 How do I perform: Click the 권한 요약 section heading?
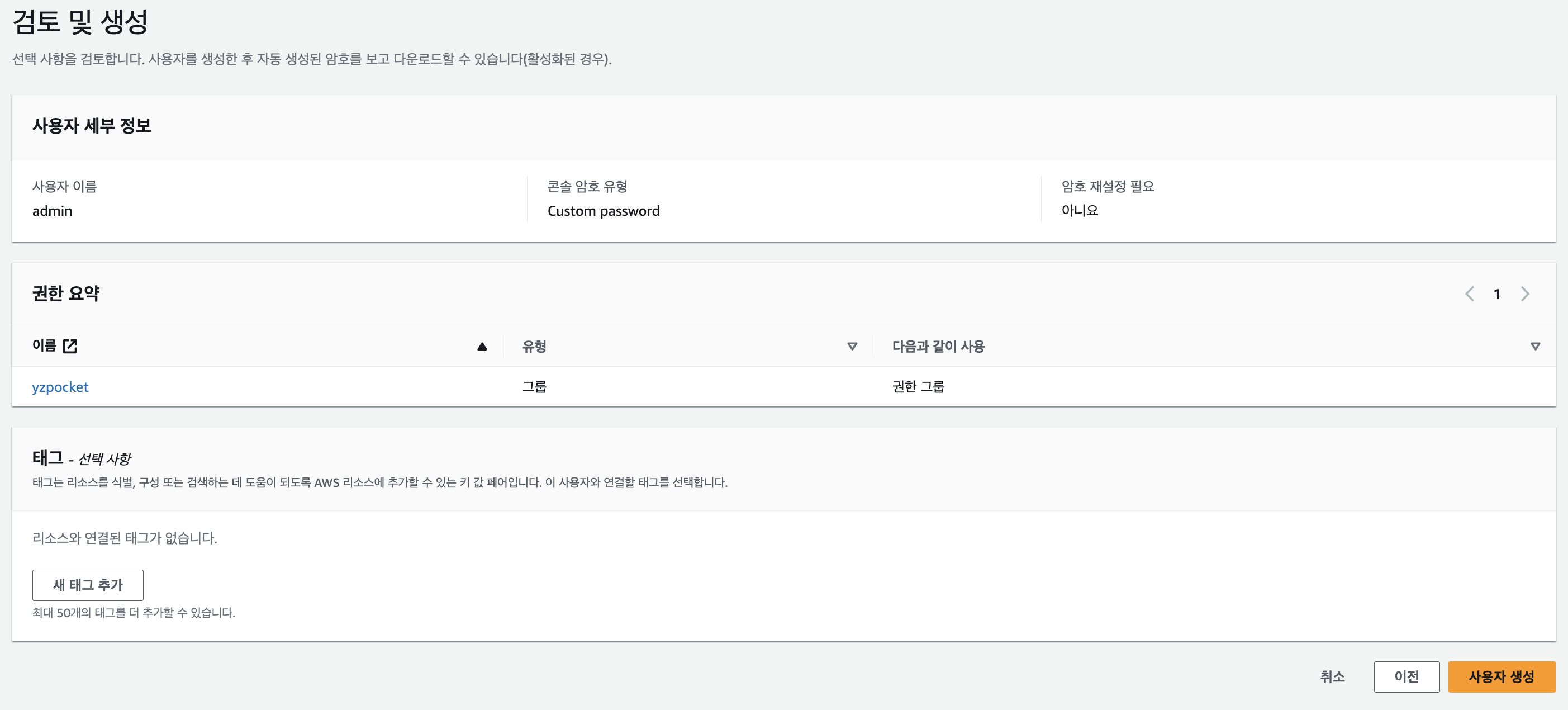pyautogui.click(x=66, y=294)
